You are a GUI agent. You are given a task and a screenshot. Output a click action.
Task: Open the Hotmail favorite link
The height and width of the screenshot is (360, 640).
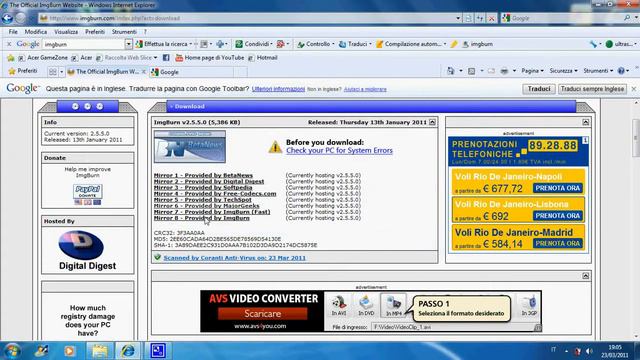[x=263, y=58]
